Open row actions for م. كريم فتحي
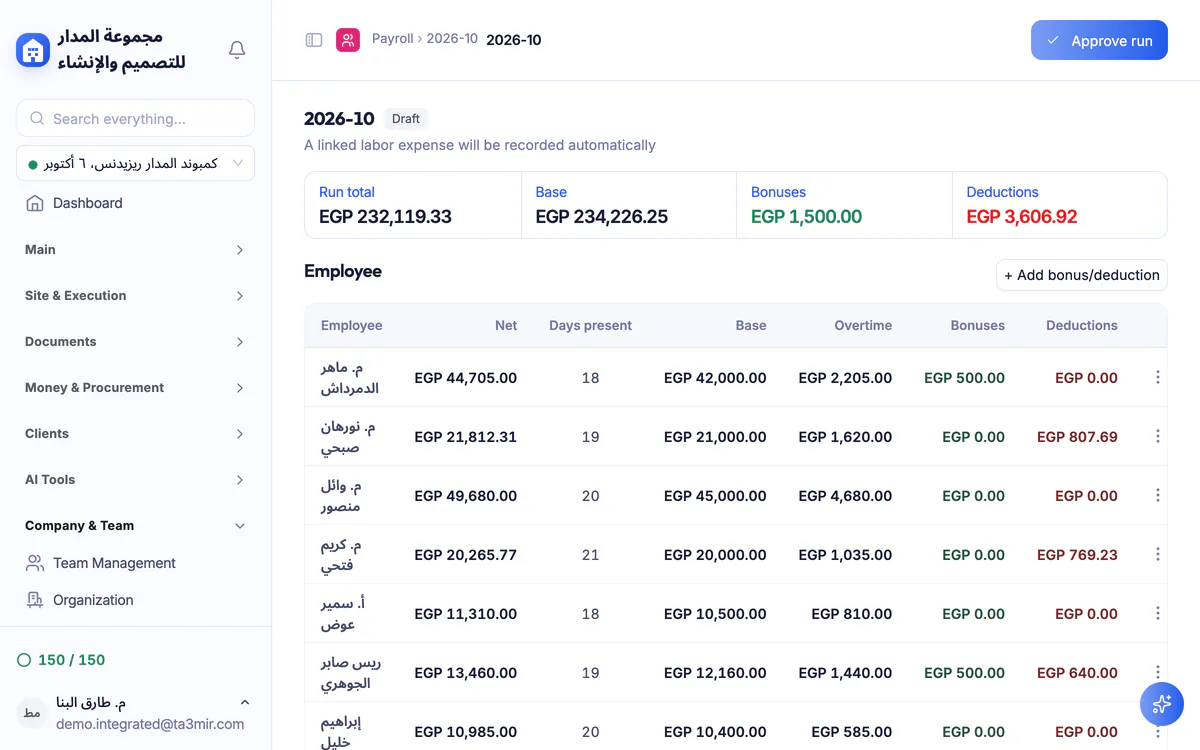Screen dimensions: 1200x750 point(1158,554)
